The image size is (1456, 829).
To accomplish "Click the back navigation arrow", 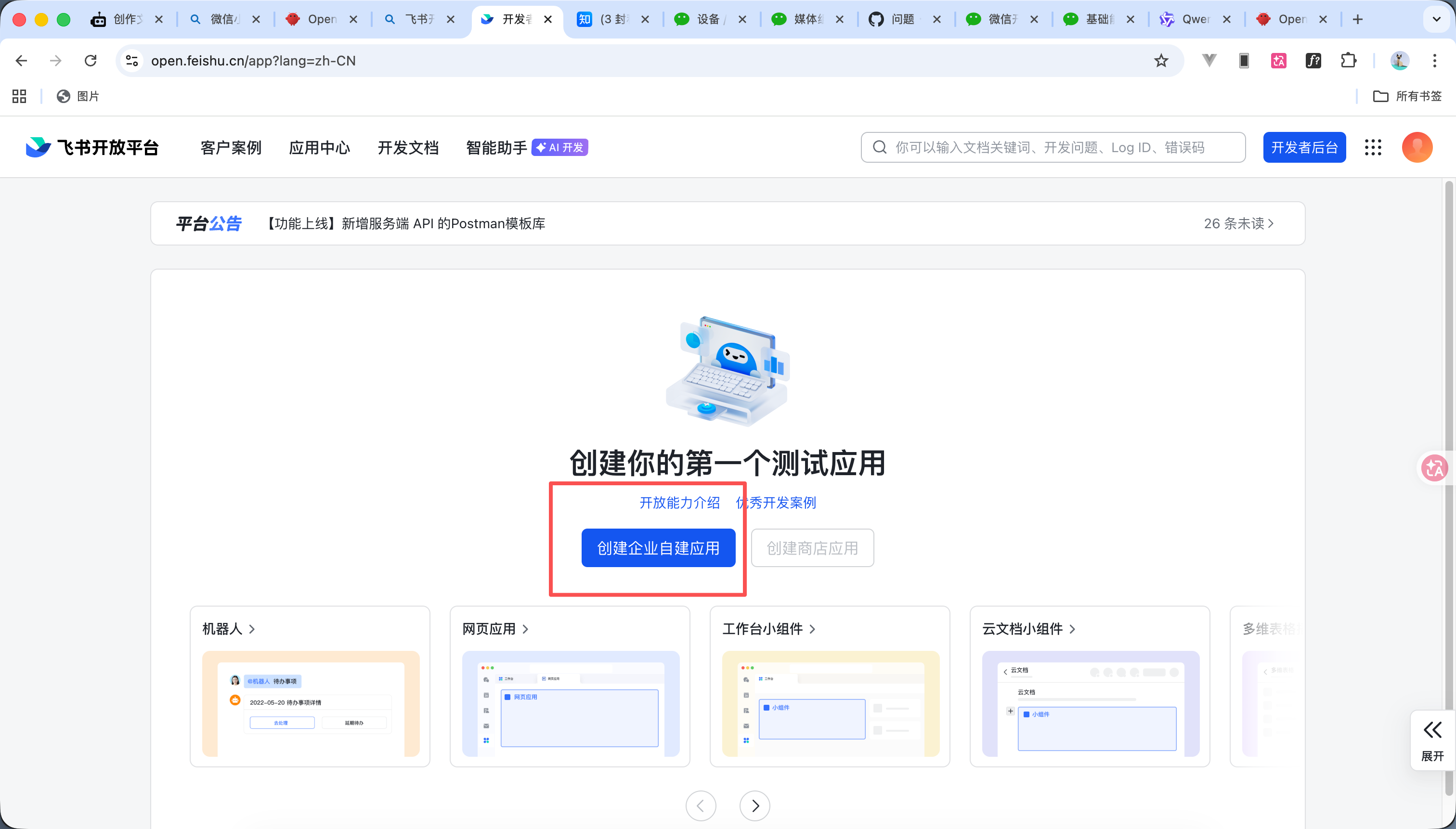I will (x=21, y=60).
